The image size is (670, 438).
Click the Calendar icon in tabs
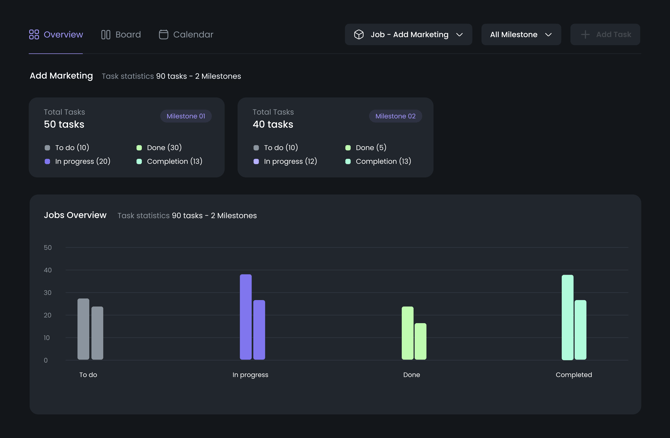pyautogui.click(x=164, y=35)
